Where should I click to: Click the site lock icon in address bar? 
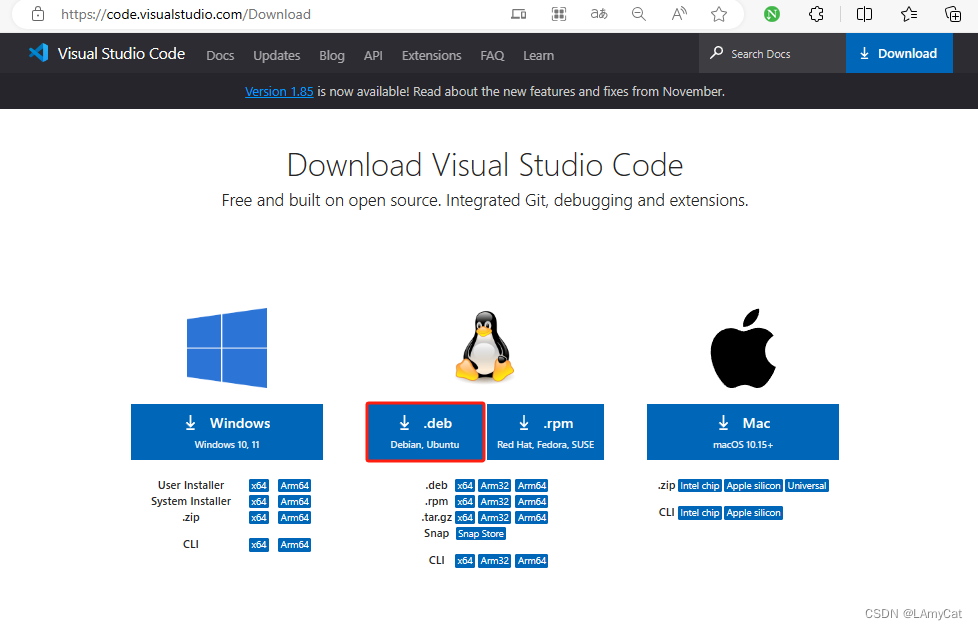click(38, 14)
